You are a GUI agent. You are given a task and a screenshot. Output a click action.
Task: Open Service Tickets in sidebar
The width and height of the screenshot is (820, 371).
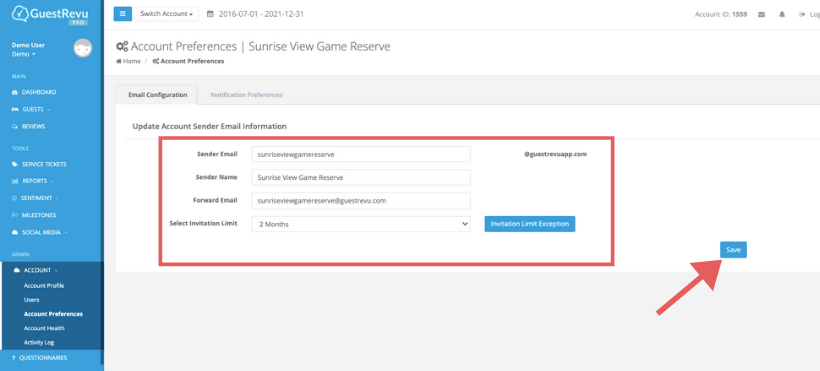click(44, 164)
